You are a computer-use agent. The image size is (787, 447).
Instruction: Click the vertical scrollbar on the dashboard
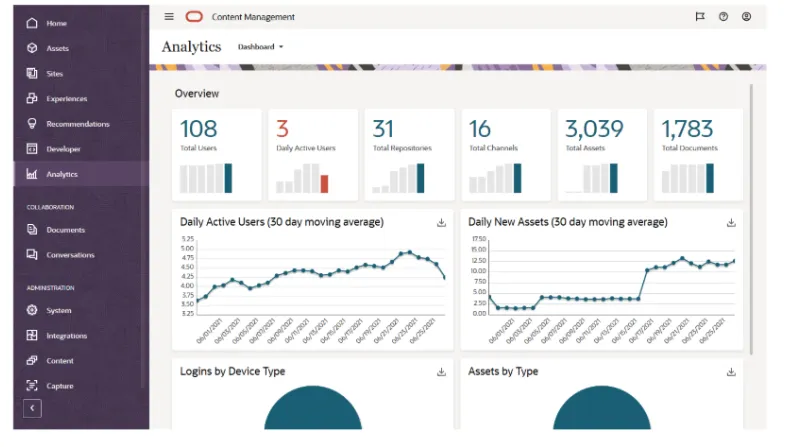(751, 200)
